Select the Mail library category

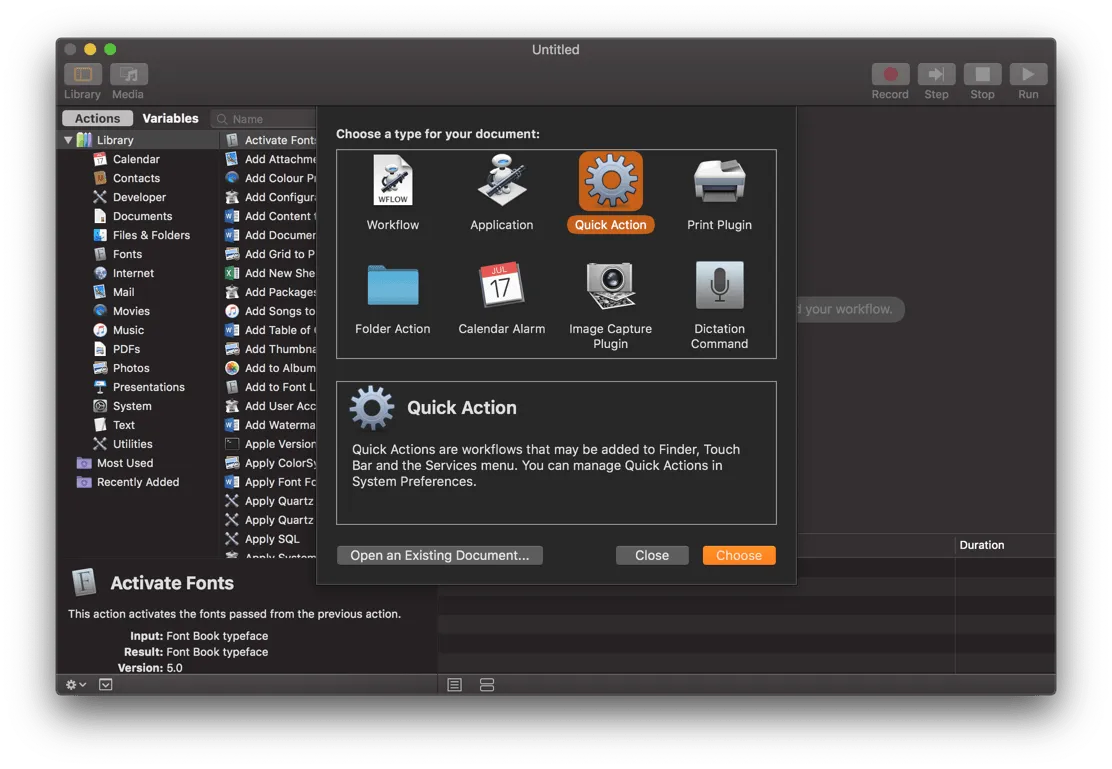pyautogui.click(x=123, y=292)
